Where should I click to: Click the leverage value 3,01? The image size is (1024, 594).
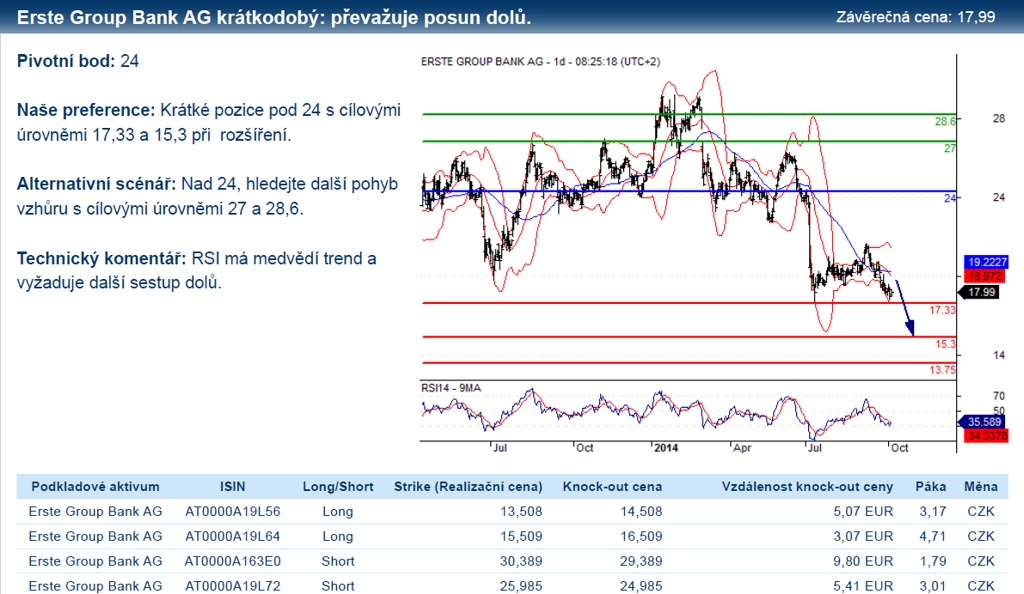click(x=933, y=586)
